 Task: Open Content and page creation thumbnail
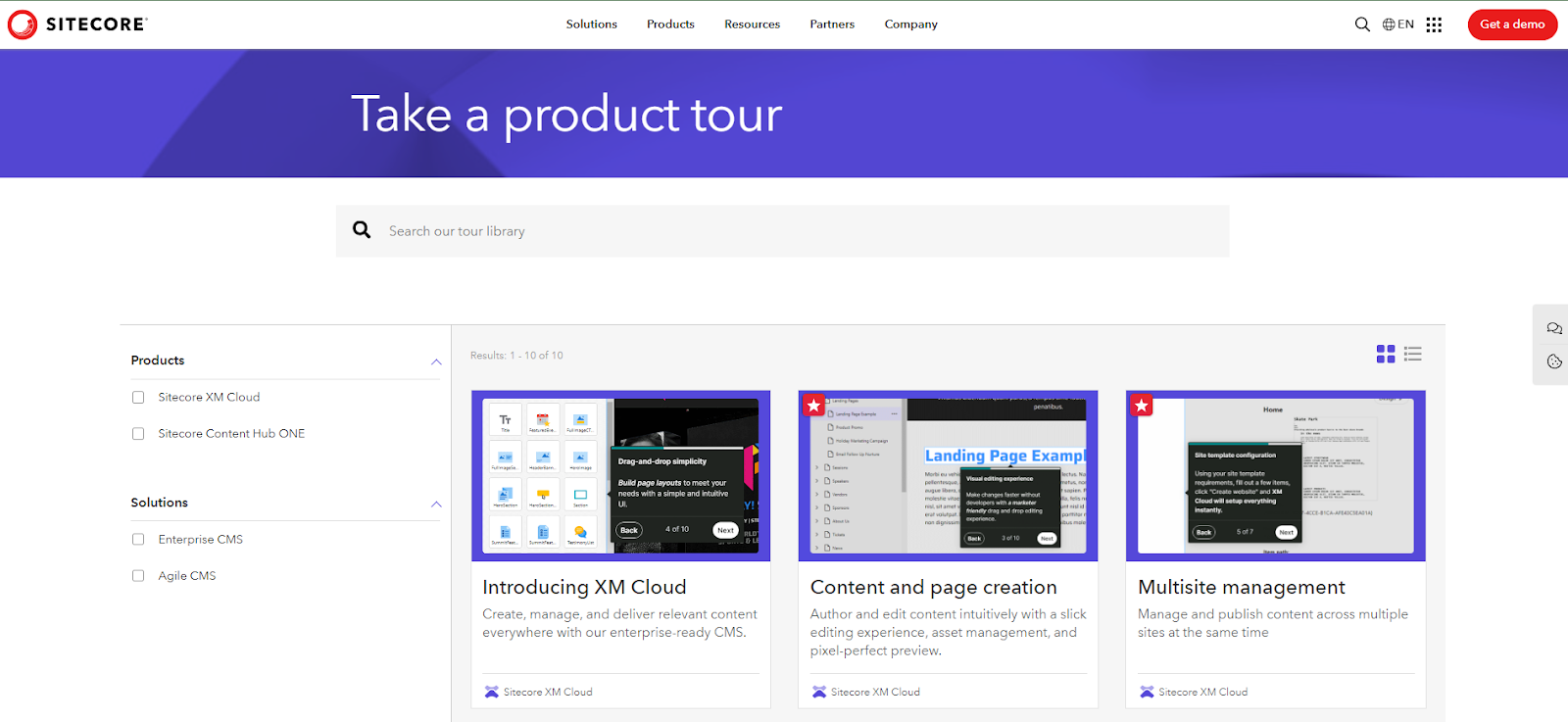[x=948, y=476]
